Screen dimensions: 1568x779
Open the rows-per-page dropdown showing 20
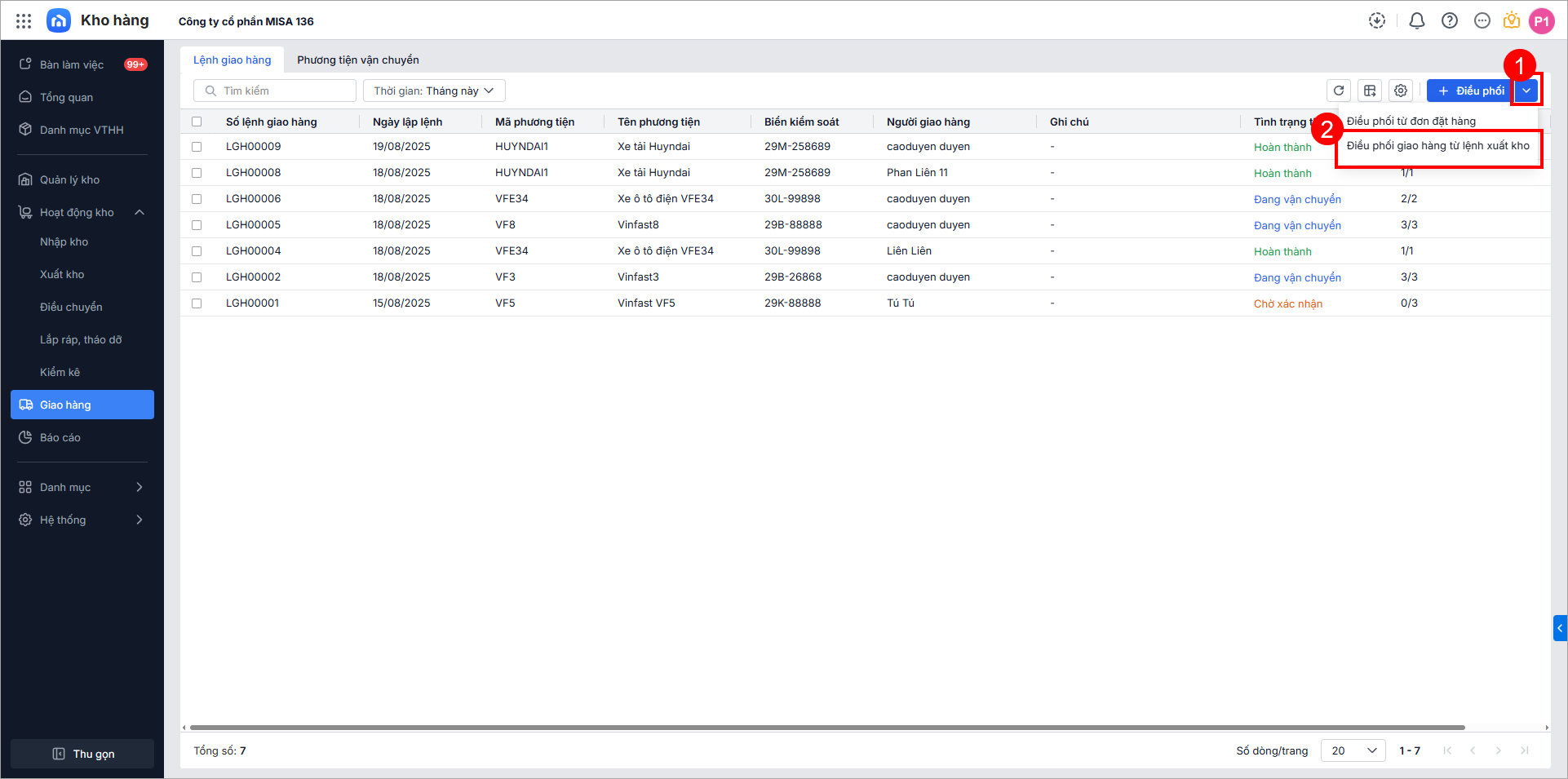tap(1353, 750)
